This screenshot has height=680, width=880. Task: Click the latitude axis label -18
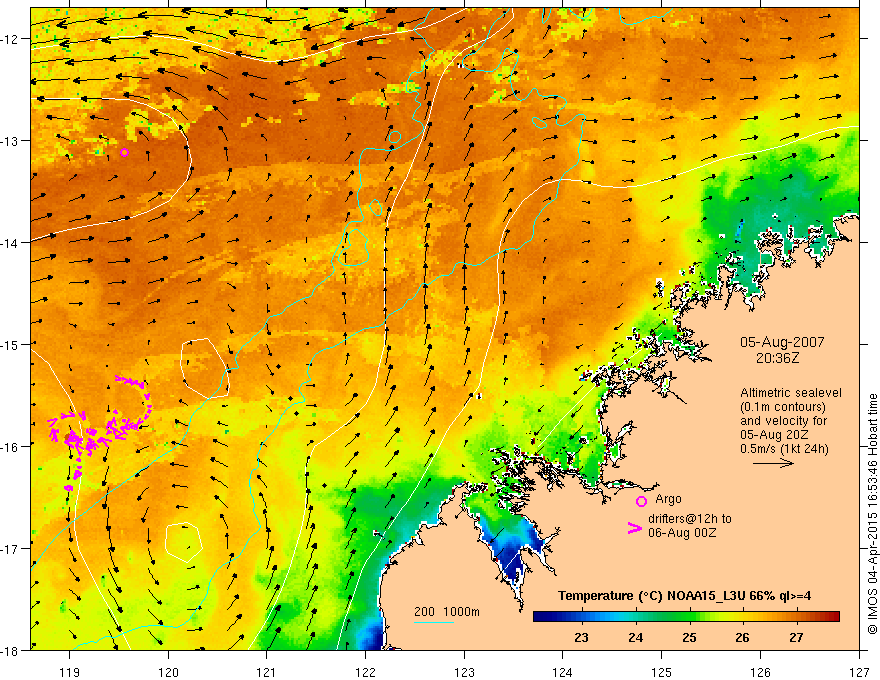click(x=9, y=650)
